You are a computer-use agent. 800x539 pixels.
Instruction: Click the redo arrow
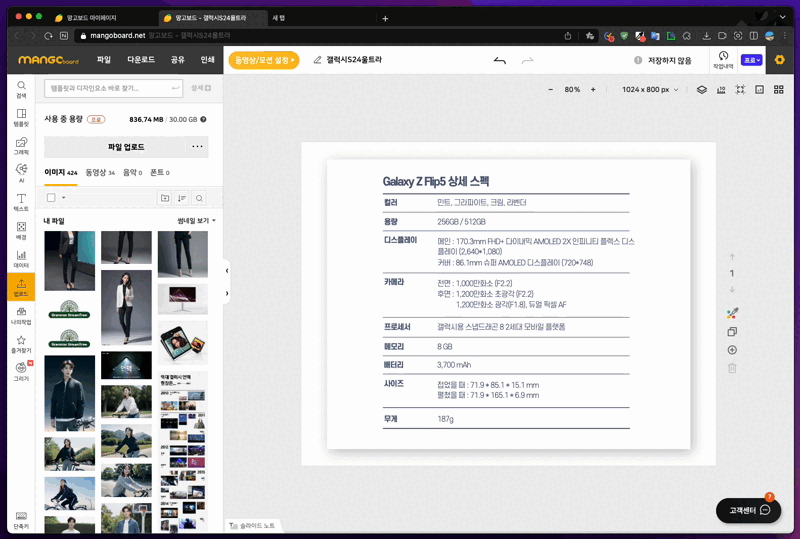pyautogui.click(x=528, y=61)
